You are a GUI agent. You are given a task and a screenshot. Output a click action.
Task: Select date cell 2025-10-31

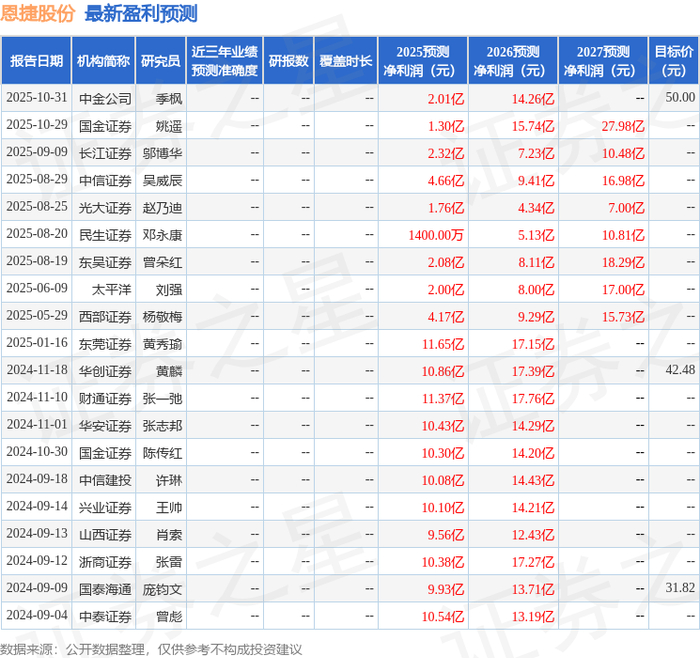pos(37,98)
